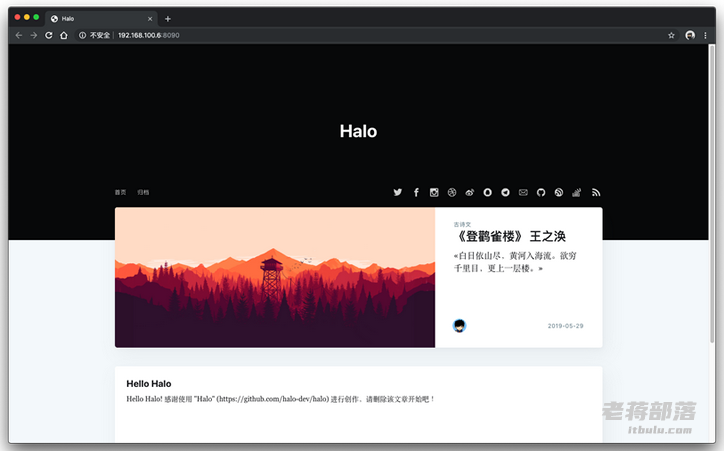Open the Hello Halo post title

pos(149,384)
